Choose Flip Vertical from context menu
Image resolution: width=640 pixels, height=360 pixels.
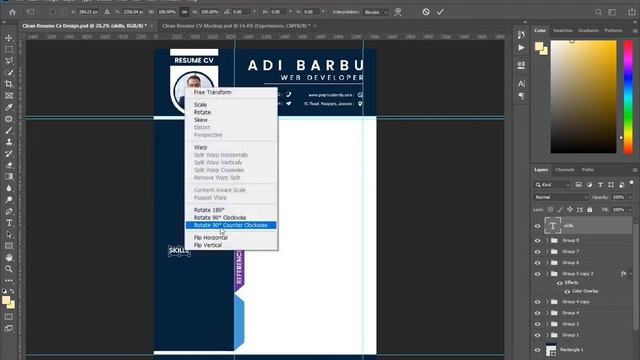point(208,245)
